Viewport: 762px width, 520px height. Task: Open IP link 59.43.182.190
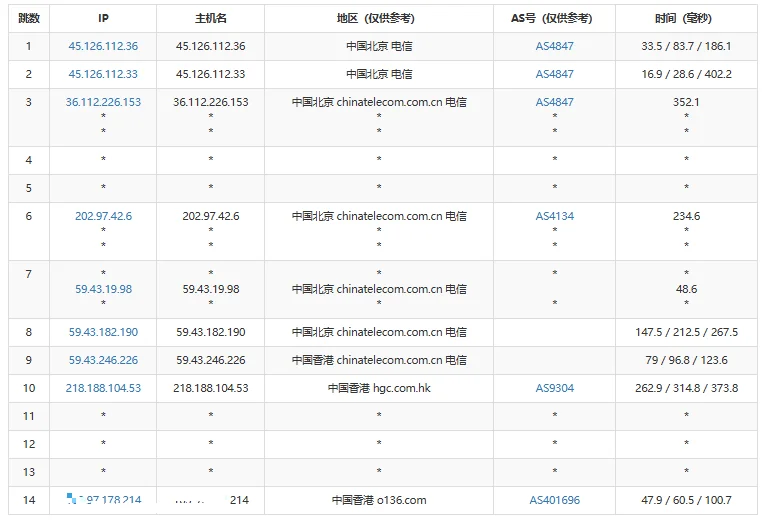click(103, 332)
